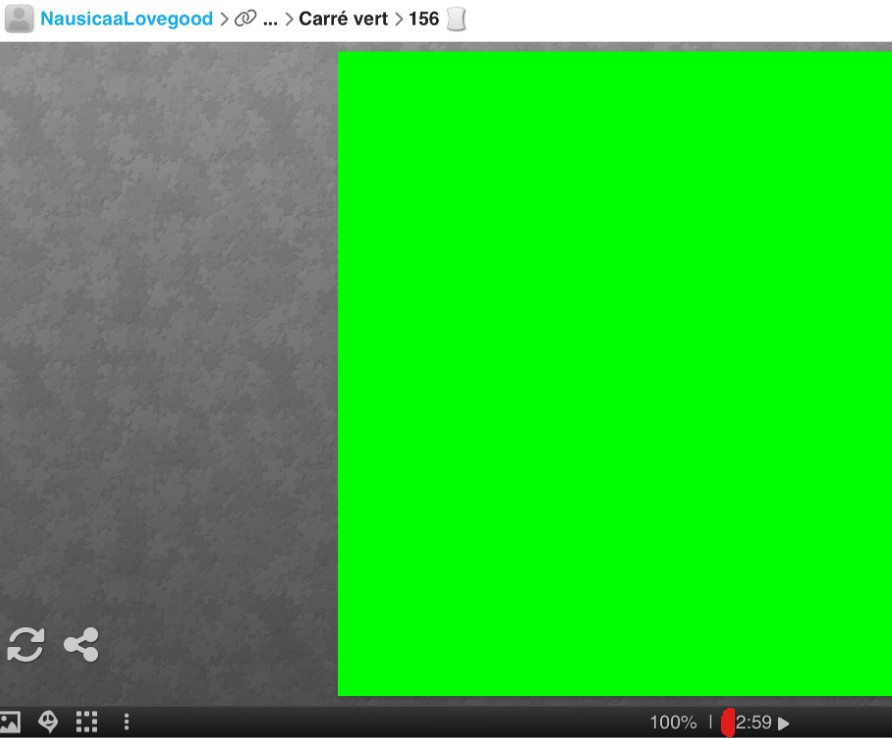Click the NausicaaLovegood avatar icon
Viewport: 892px width, 738px height.
pos(19,19)
